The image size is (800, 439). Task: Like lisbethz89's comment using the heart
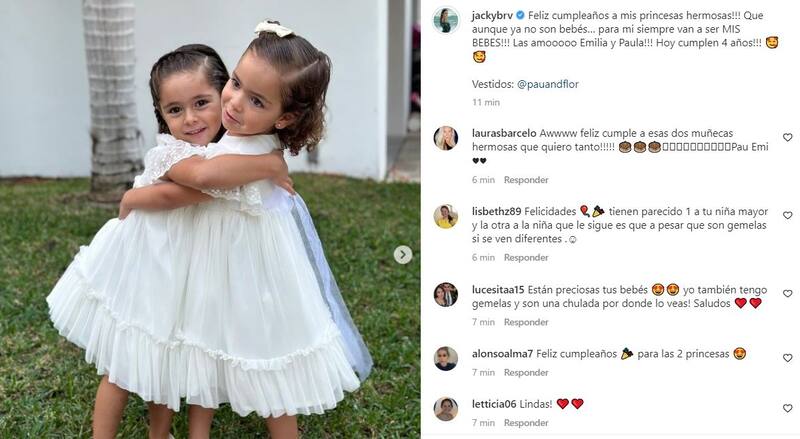click(x=787, y=215)
